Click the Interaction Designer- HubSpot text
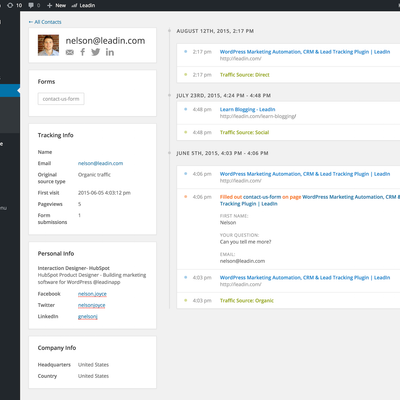Image resolution: width=400 pixels, height=400 pixels. [74, 268]
